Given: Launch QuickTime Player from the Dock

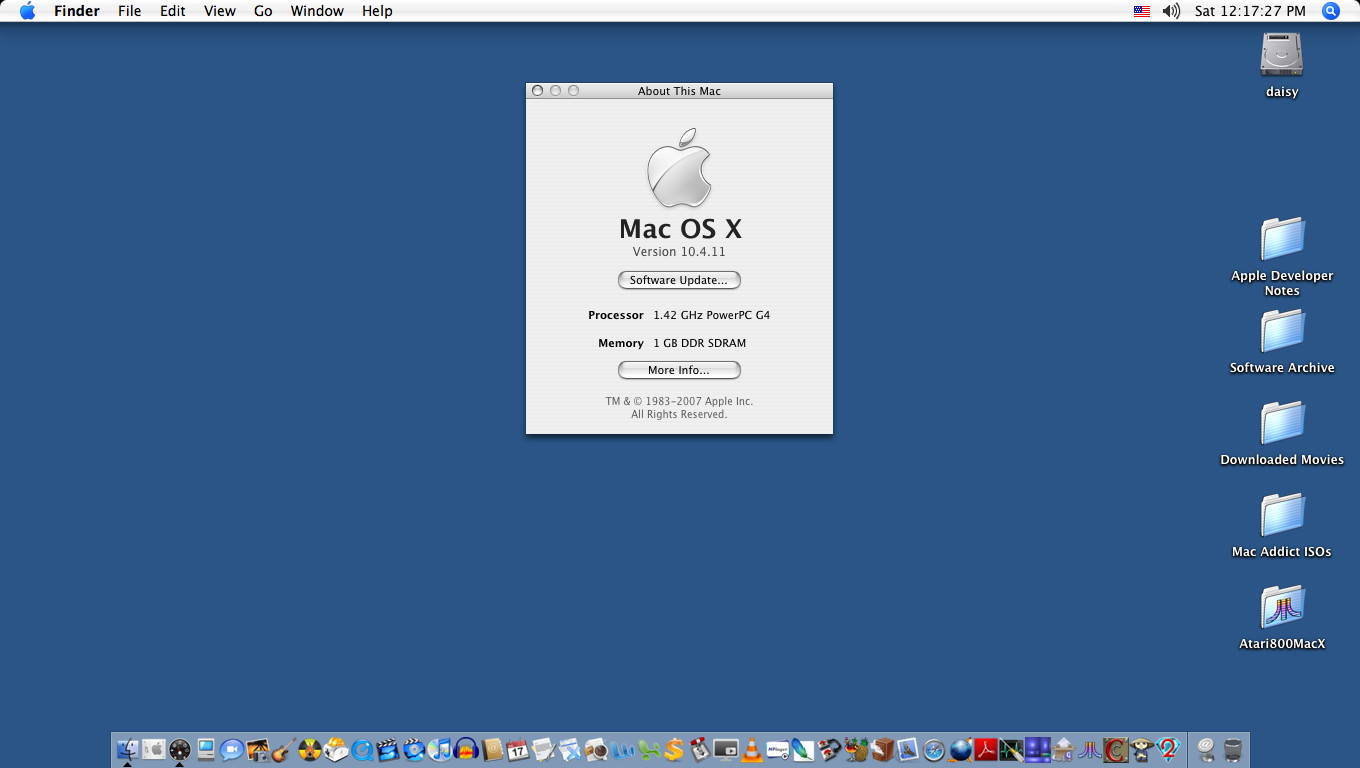Looking at the screenshot, I should coord(361,749).
